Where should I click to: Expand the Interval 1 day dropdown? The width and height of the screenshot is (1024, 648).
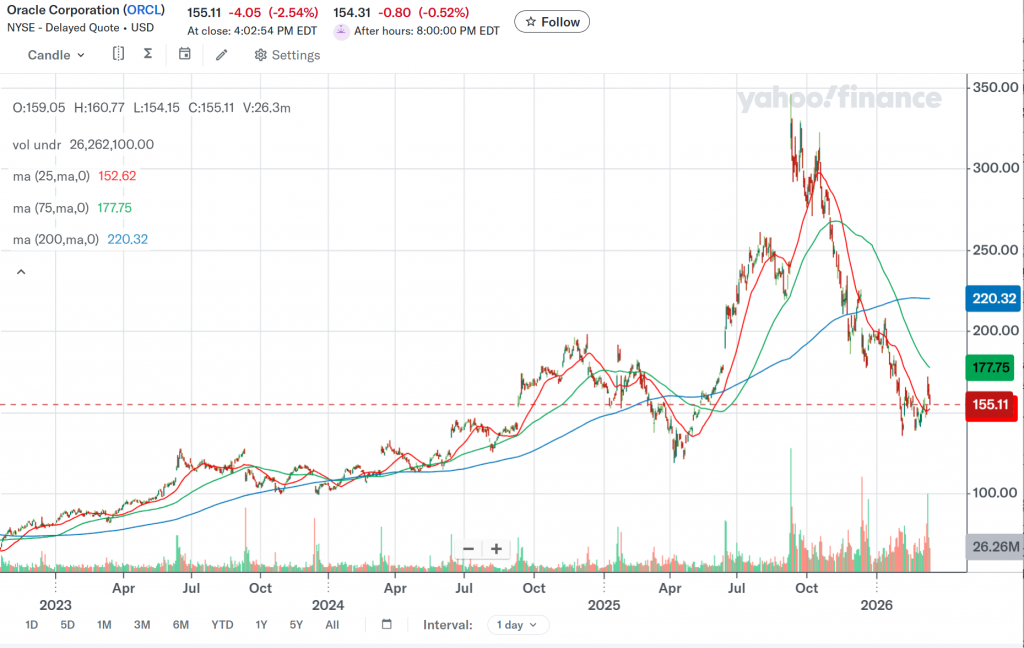518,624
